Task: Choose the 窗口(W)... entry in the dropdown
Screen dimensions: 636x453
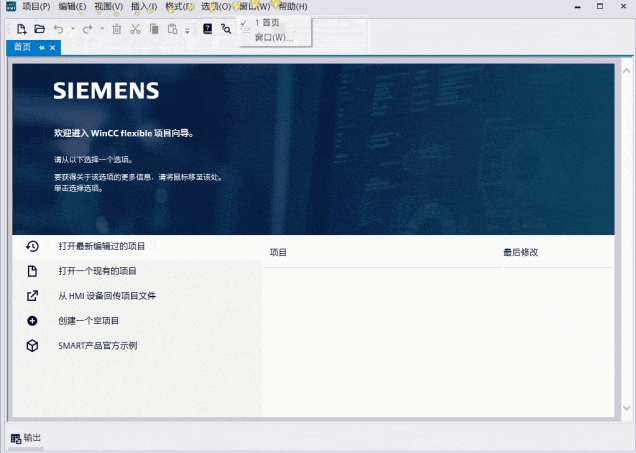Action: click(276, 38)
